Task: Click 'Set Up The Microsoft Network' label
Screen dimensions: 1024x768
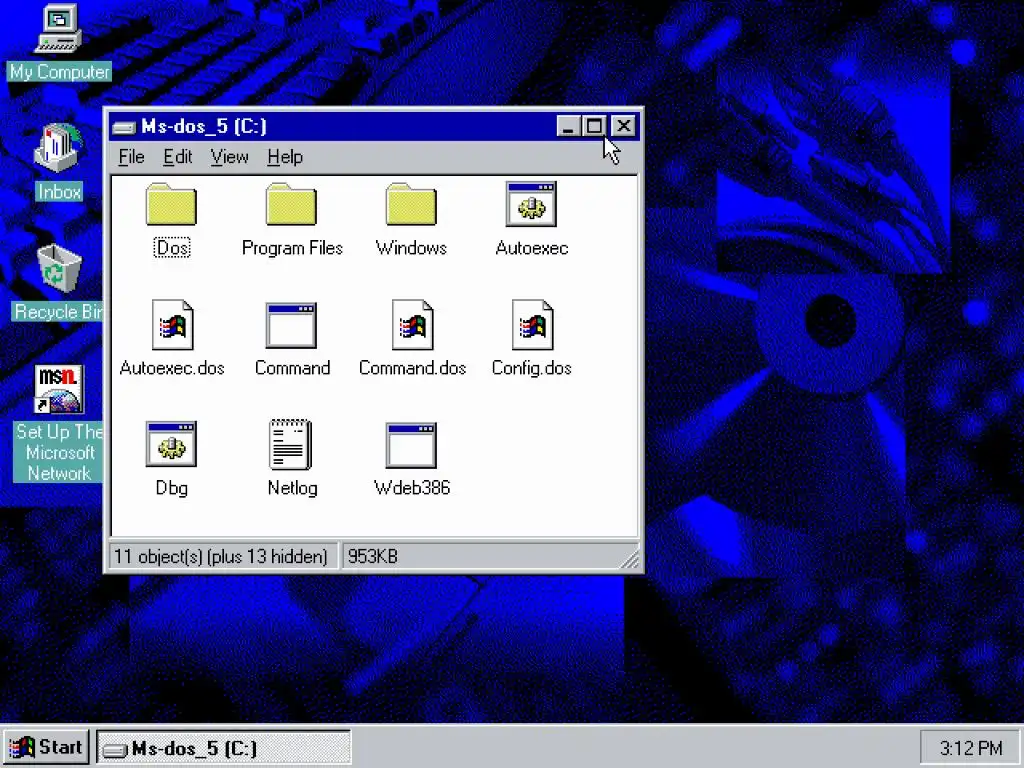Action: [x=59, y=452]
